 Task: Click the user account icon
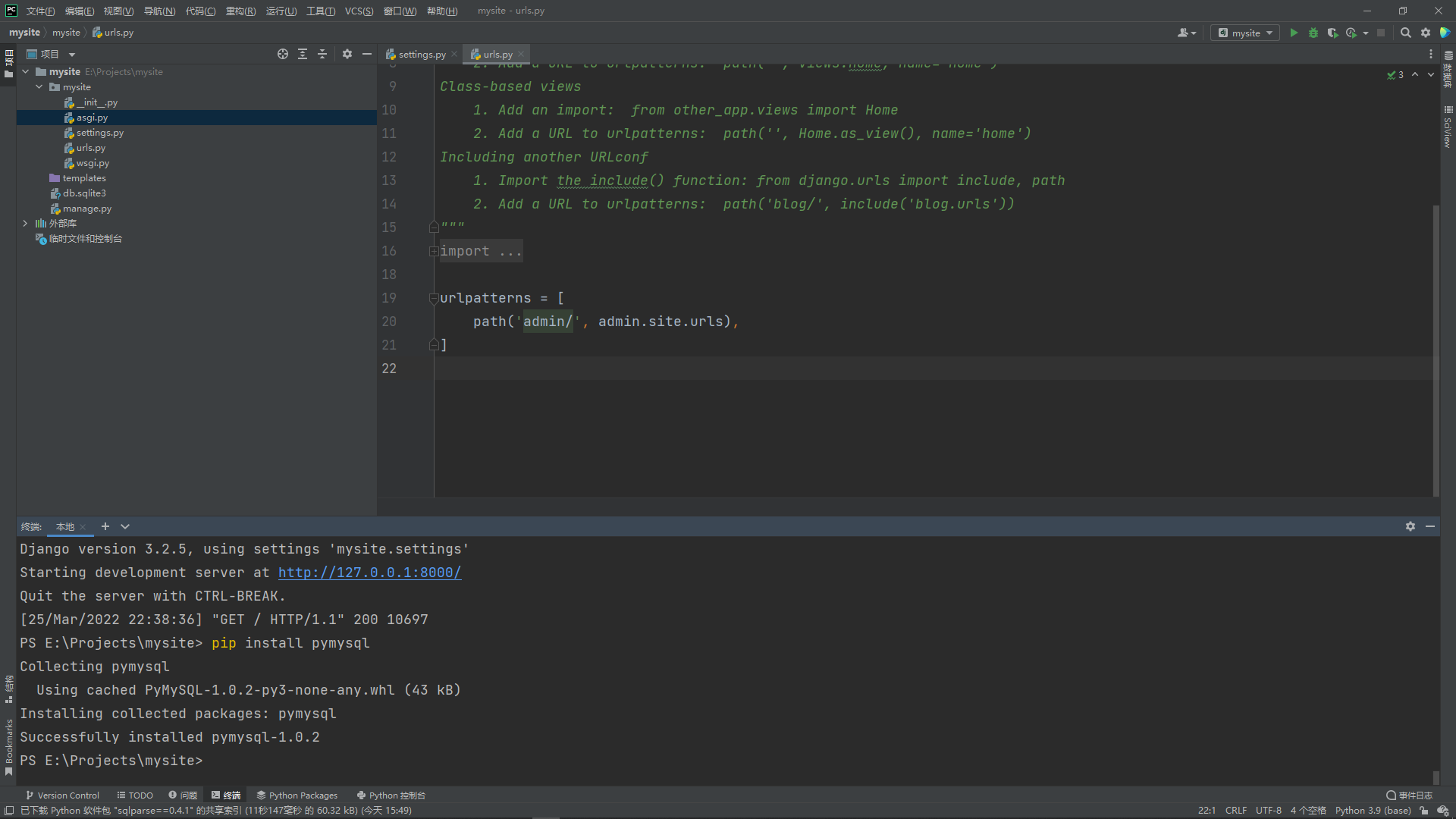pyautogui.click(x=1183, y=33)
